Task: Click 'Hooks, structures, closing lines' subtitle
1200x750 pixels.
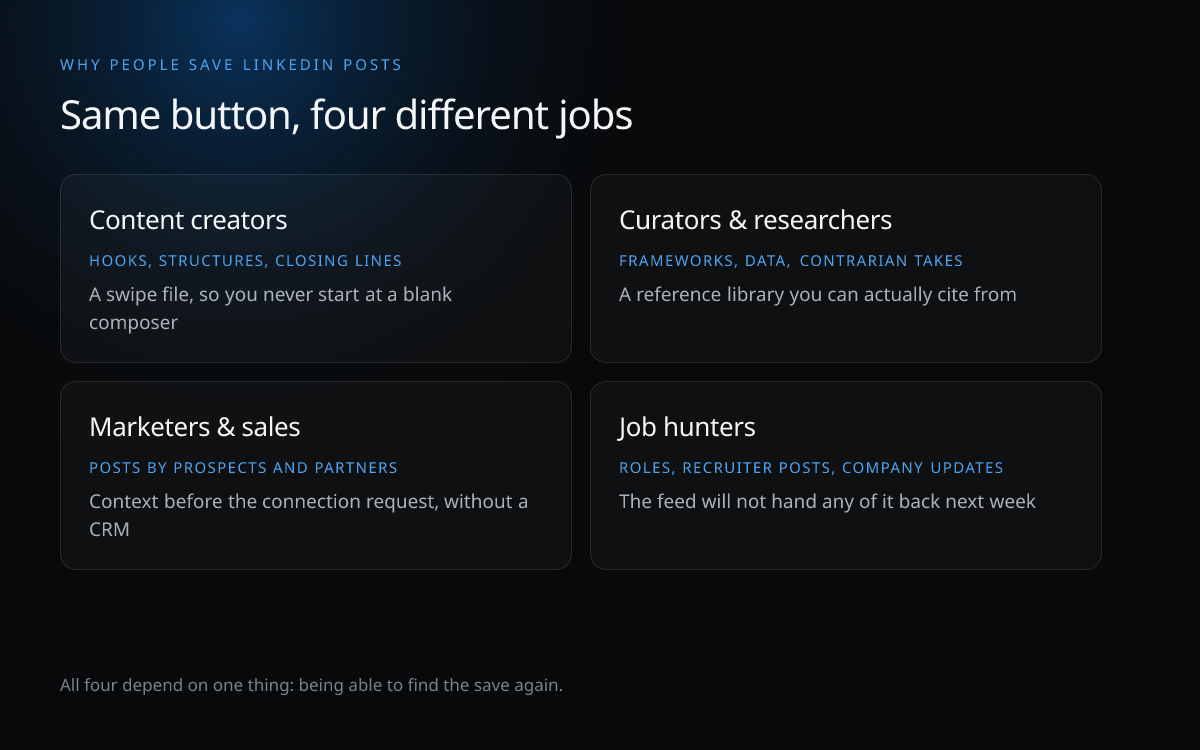Action: coord(245,261)
